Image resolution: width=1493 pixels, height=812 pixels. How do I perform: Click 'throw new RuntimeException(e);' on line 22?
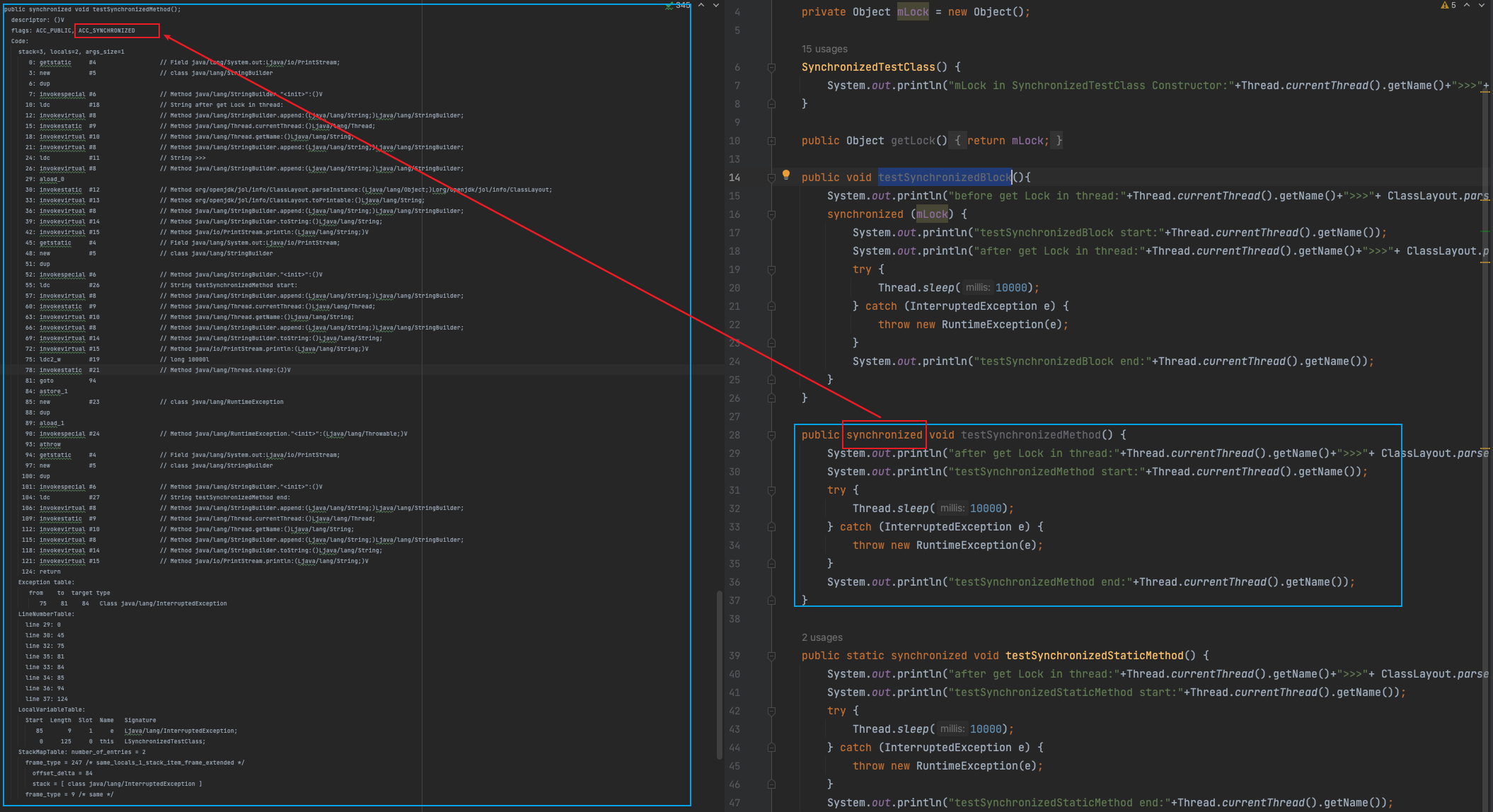(973, 325)
